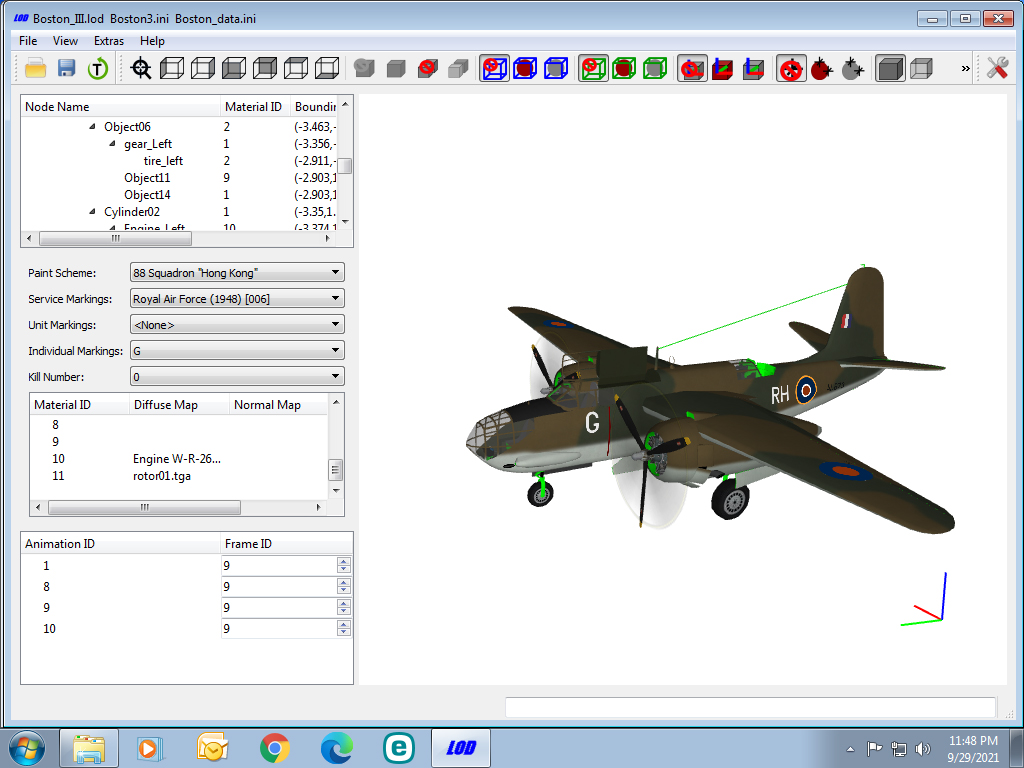Increase Frame ID for animation 1
The height and width of the screenshot is (768, 1024).
pyautogui.click(x=344, y=562)
